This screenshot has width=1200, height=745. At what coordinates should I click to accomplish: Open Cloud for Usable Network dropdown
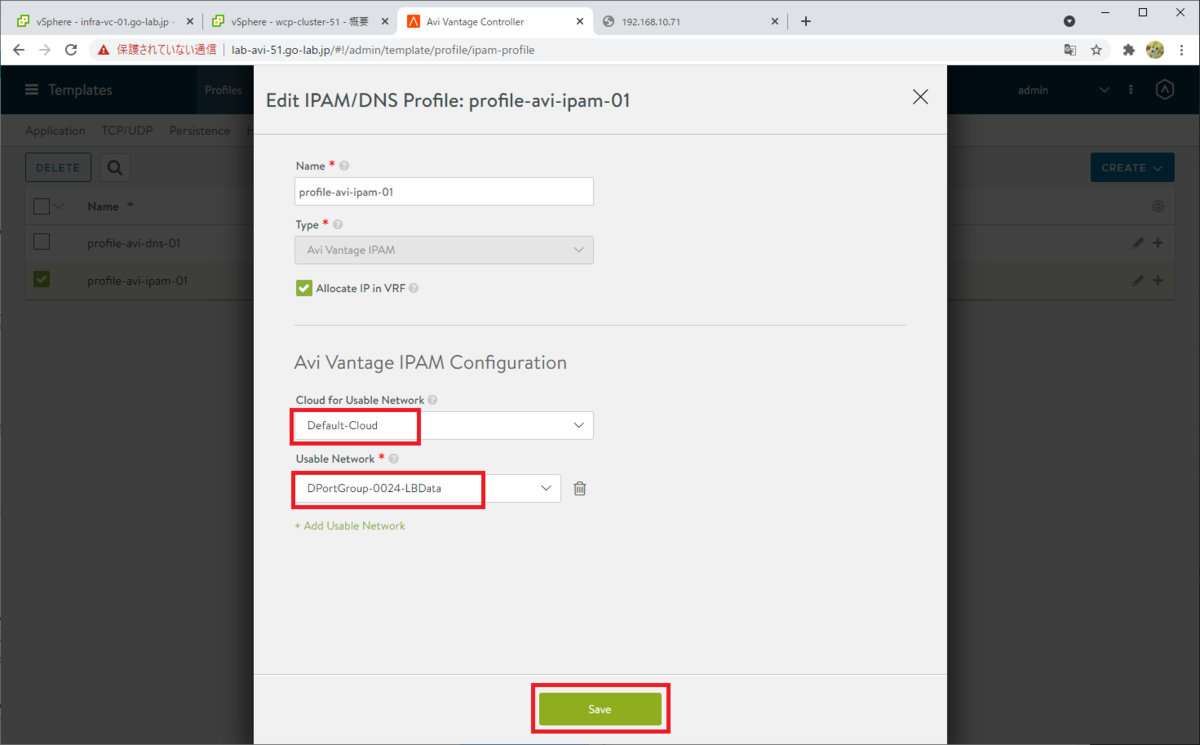444,425
